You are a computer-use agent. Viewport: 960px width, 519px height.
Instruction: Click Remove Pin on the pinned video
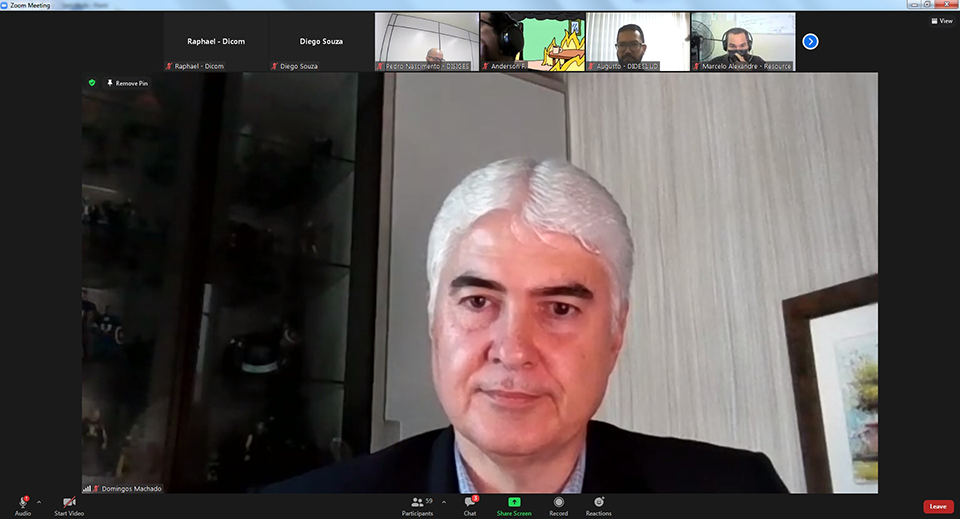coord(127,83)
